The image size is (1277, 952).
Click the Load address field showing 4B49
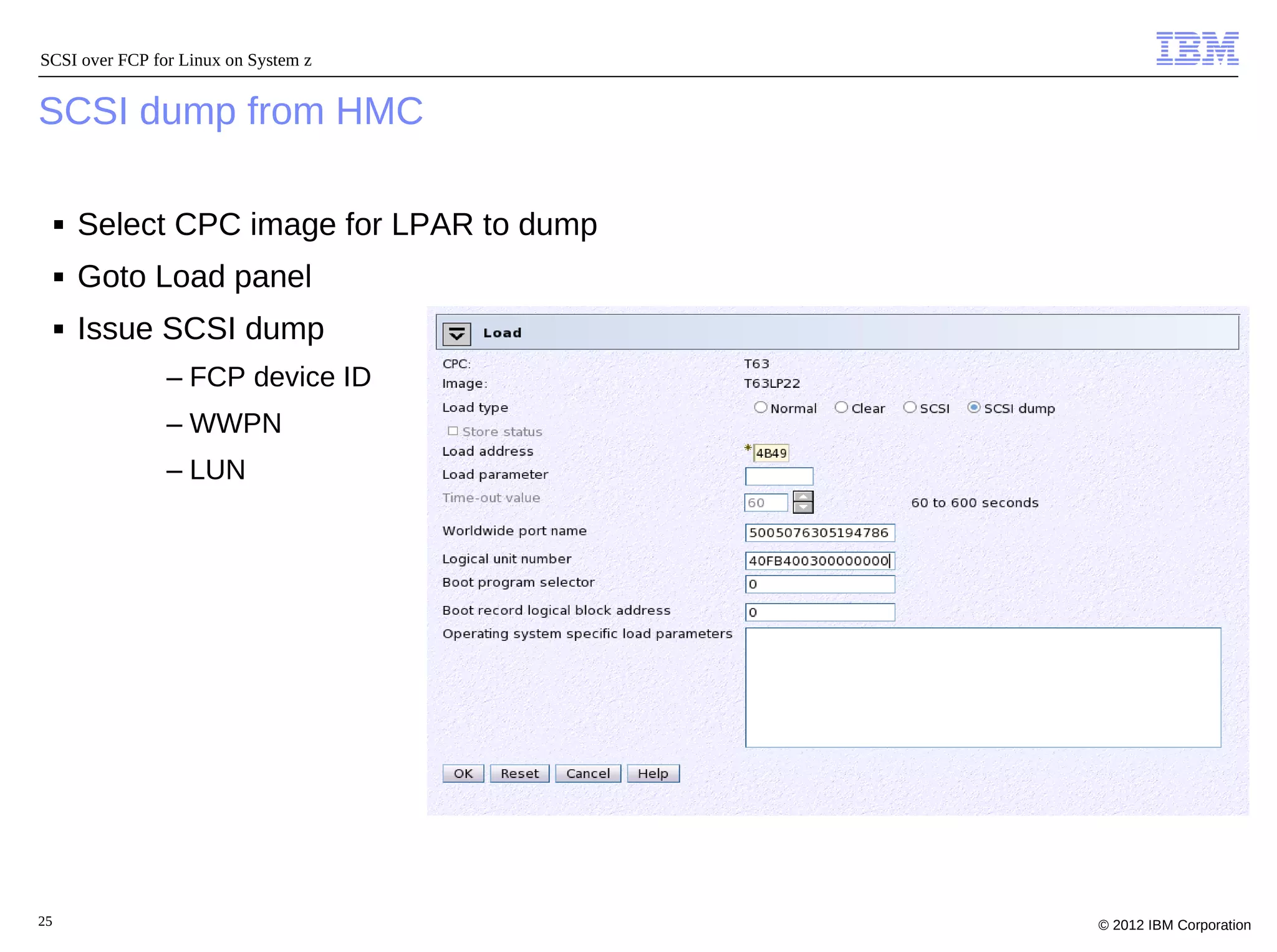(x=771, y=453)
